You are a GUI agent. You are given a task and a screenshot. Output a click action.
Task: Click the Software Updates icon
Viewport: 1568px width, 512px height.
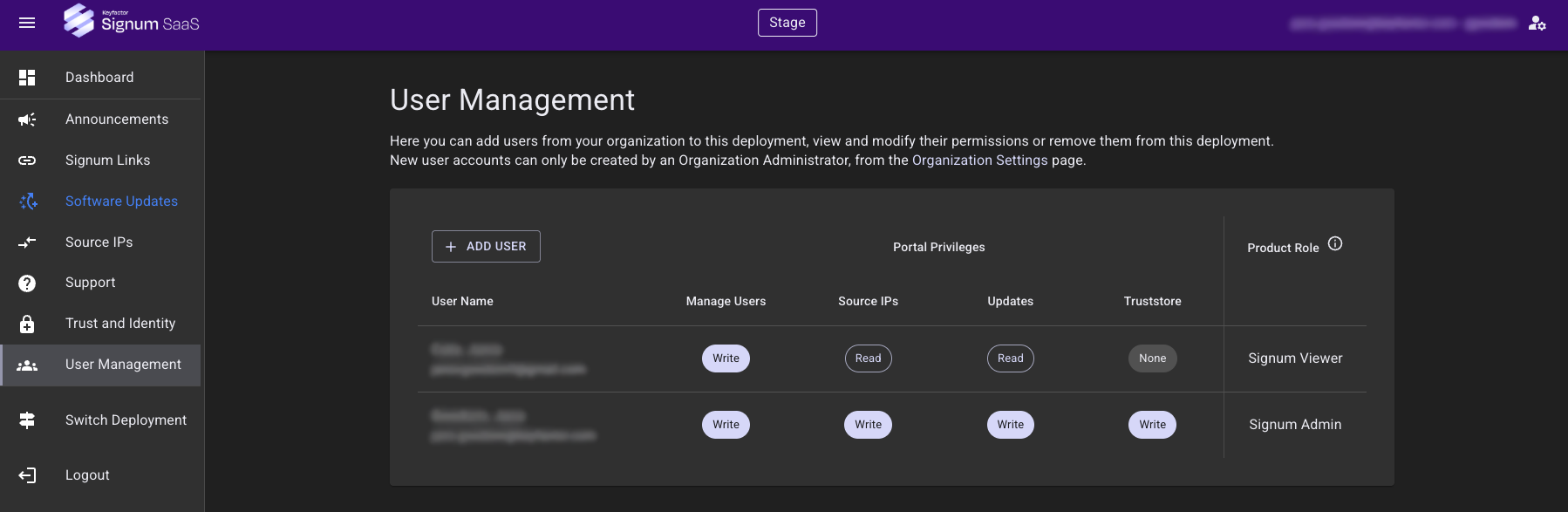pos(28,201)
